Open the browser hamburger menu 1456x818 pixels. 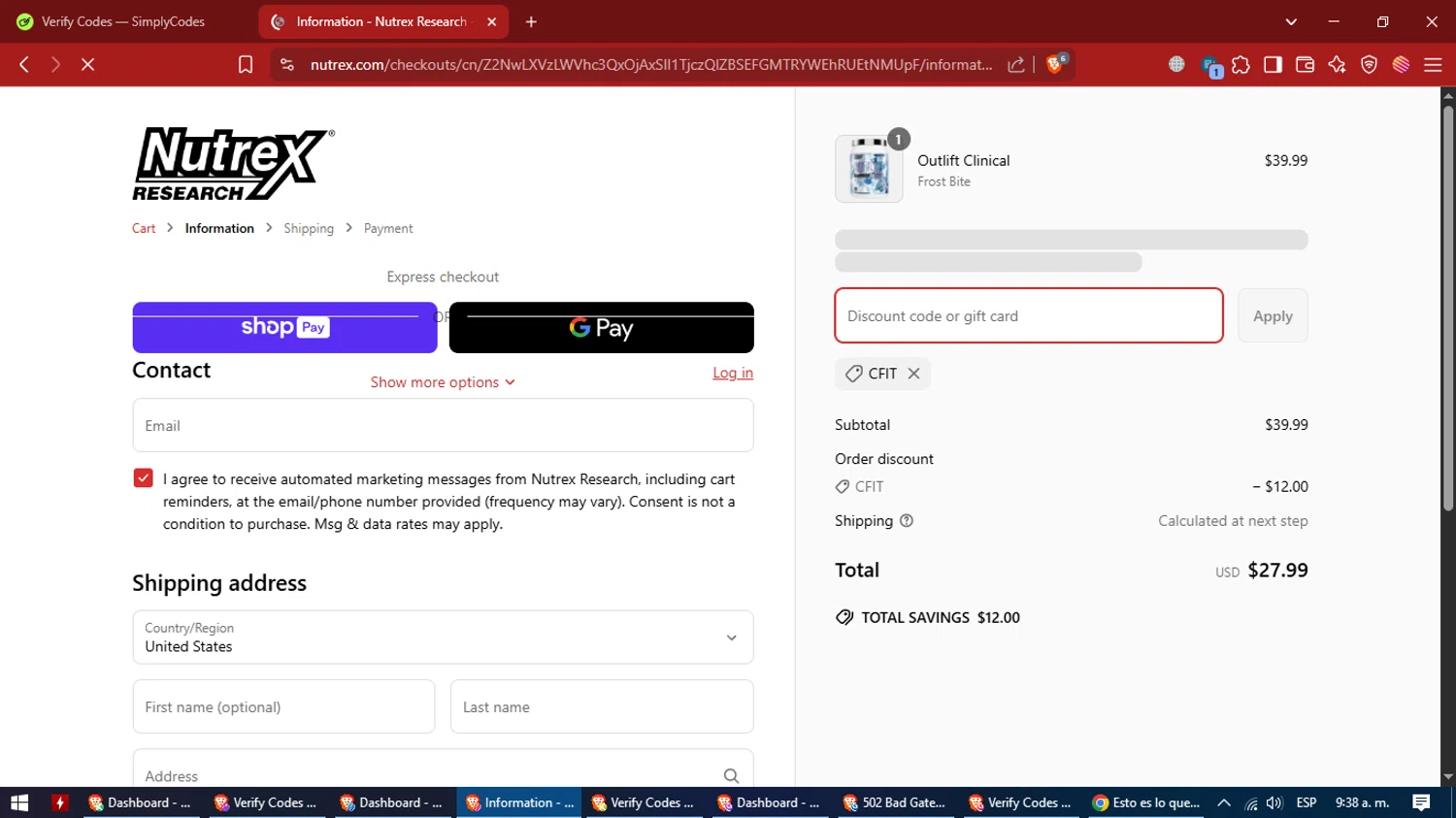1433,64
